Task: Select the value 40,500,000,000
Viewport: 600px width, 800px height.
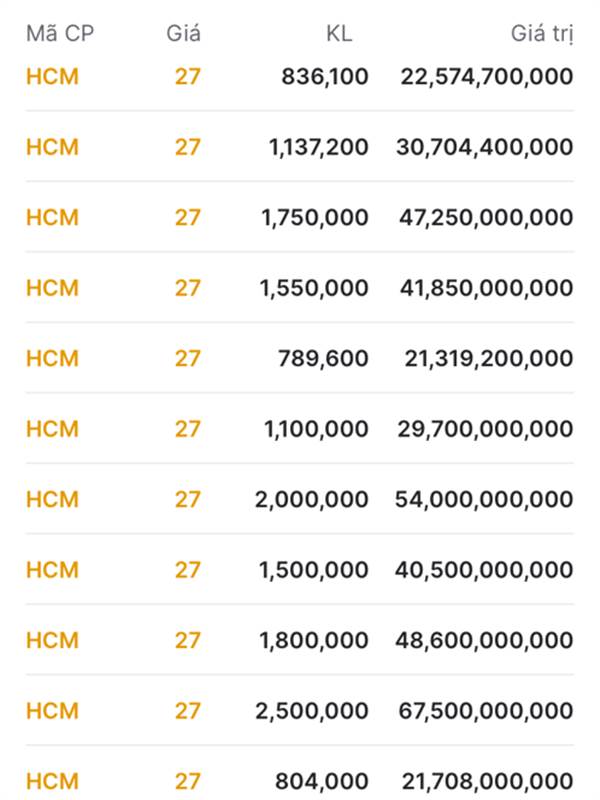Action: (485, 570)
